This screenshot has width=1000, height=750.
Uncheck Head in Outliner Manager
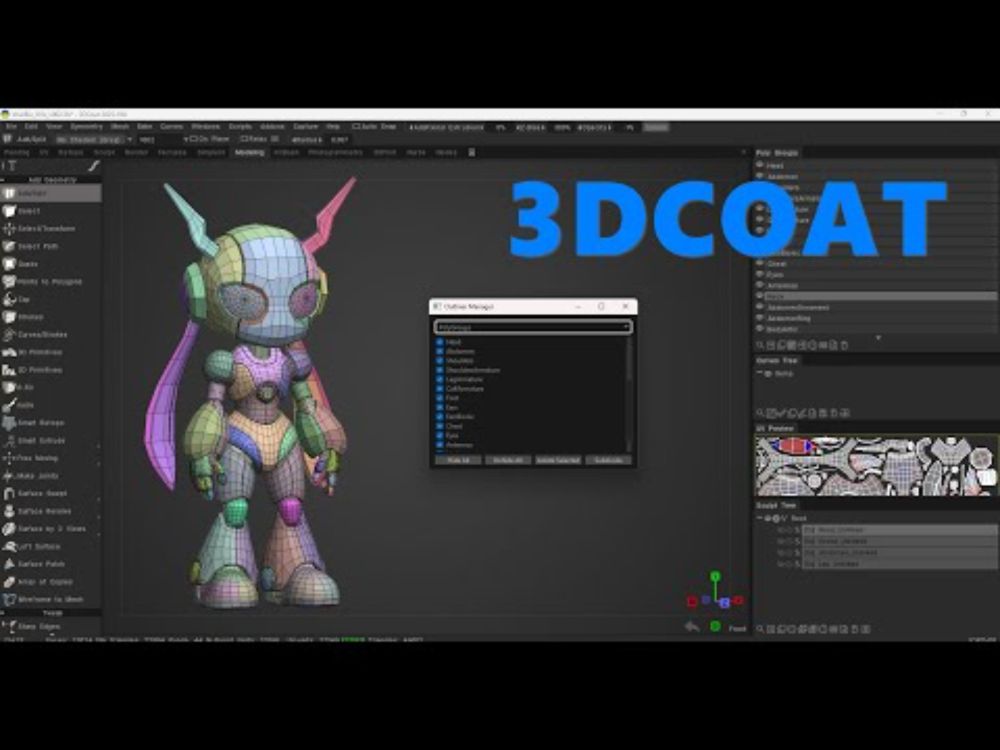point(439,342)
